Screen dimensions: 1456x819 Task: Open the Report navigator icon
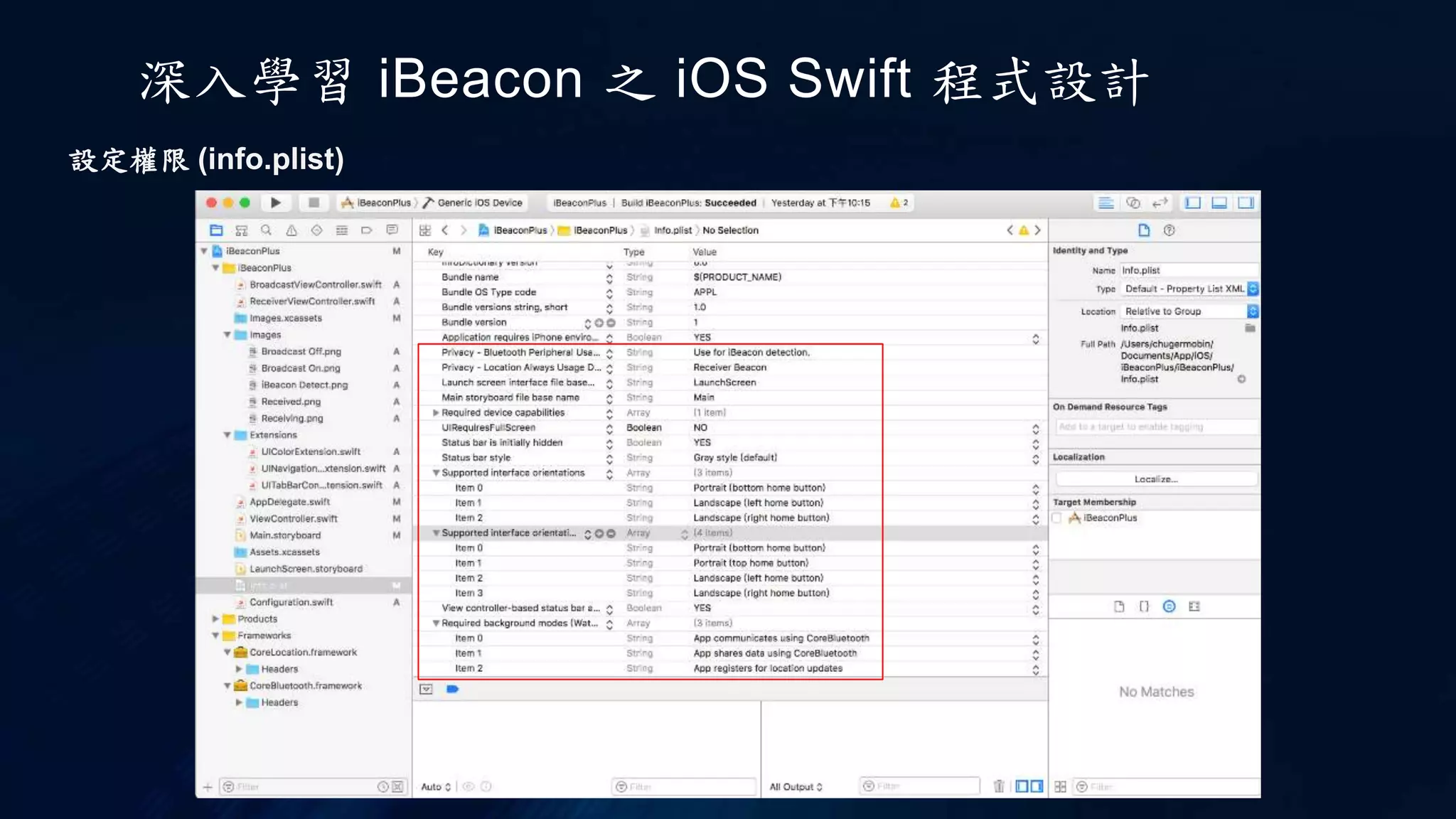click(x=392, y=230)
